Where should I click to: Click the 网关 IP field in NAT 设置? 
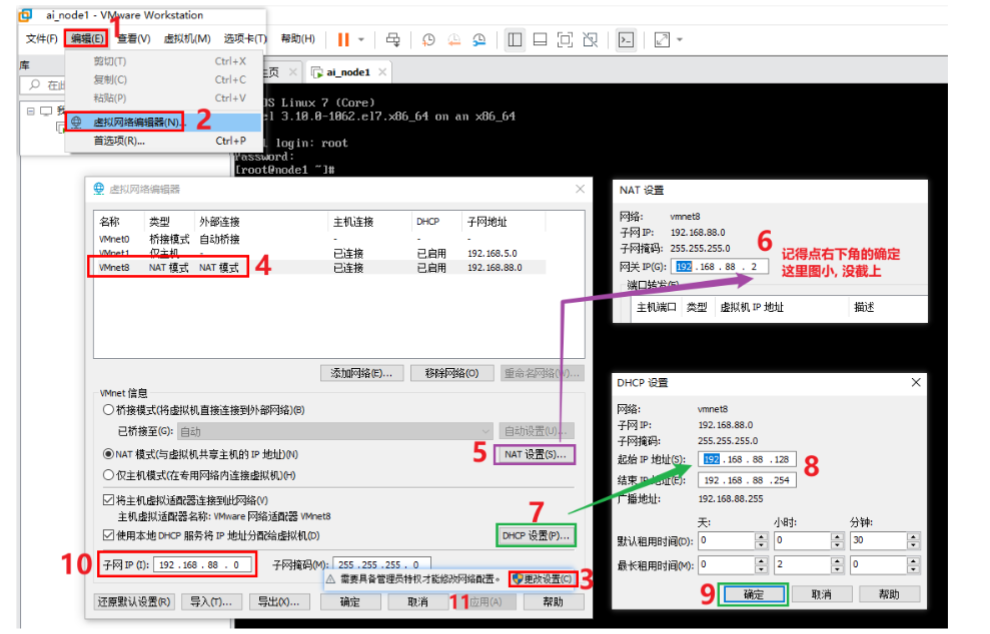pos(720,266)
